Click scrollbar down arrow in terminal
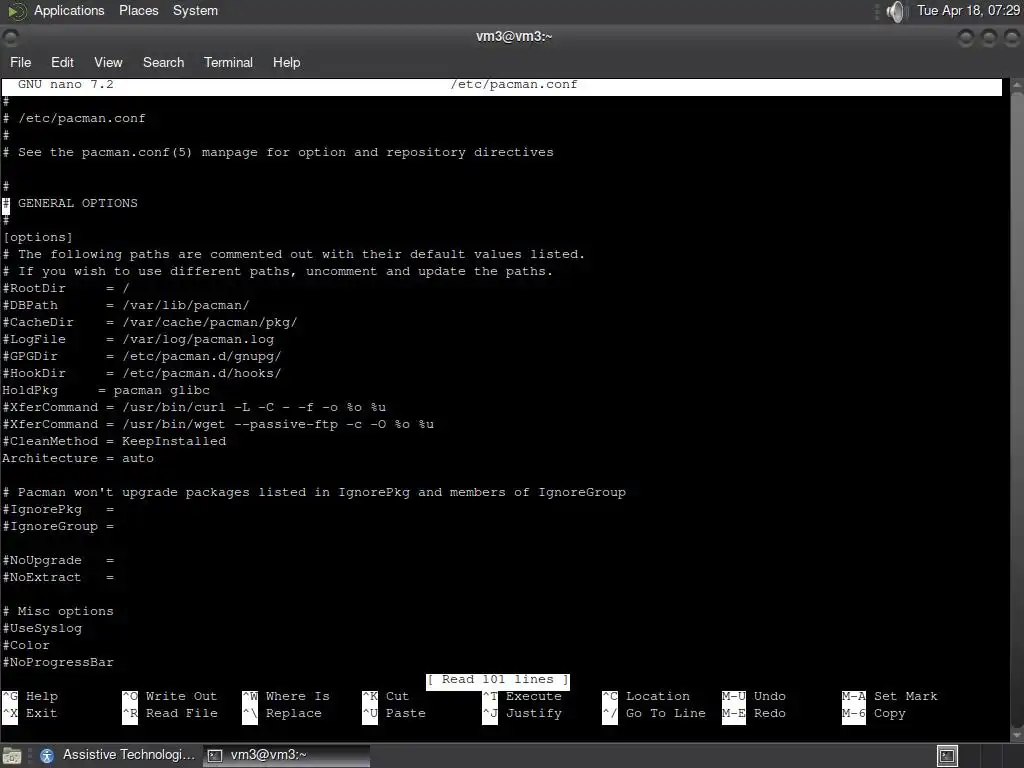The width and height of the screenshot is (1024, 768). 1017,735
